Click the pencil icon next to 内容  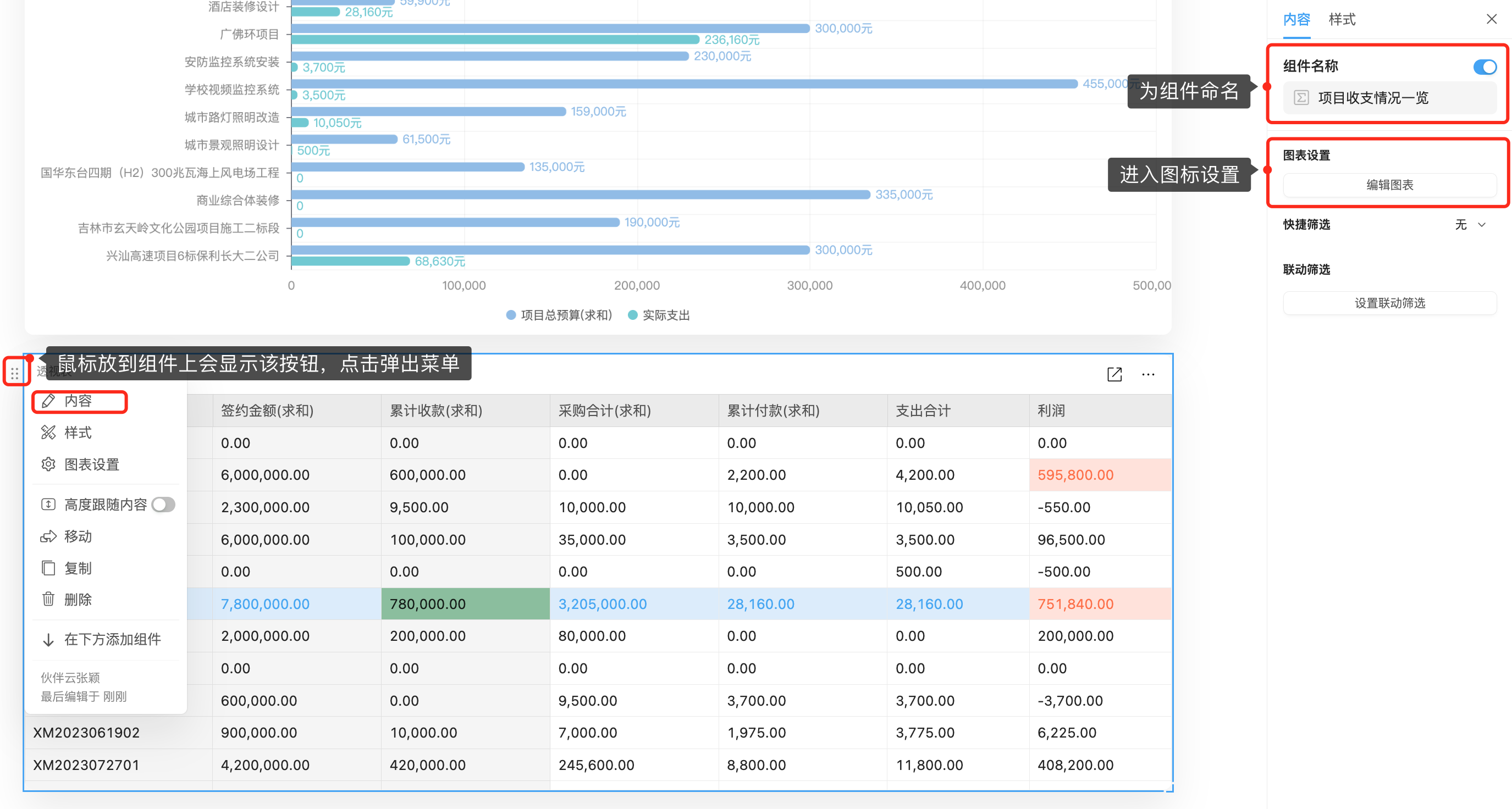point(49,401)
